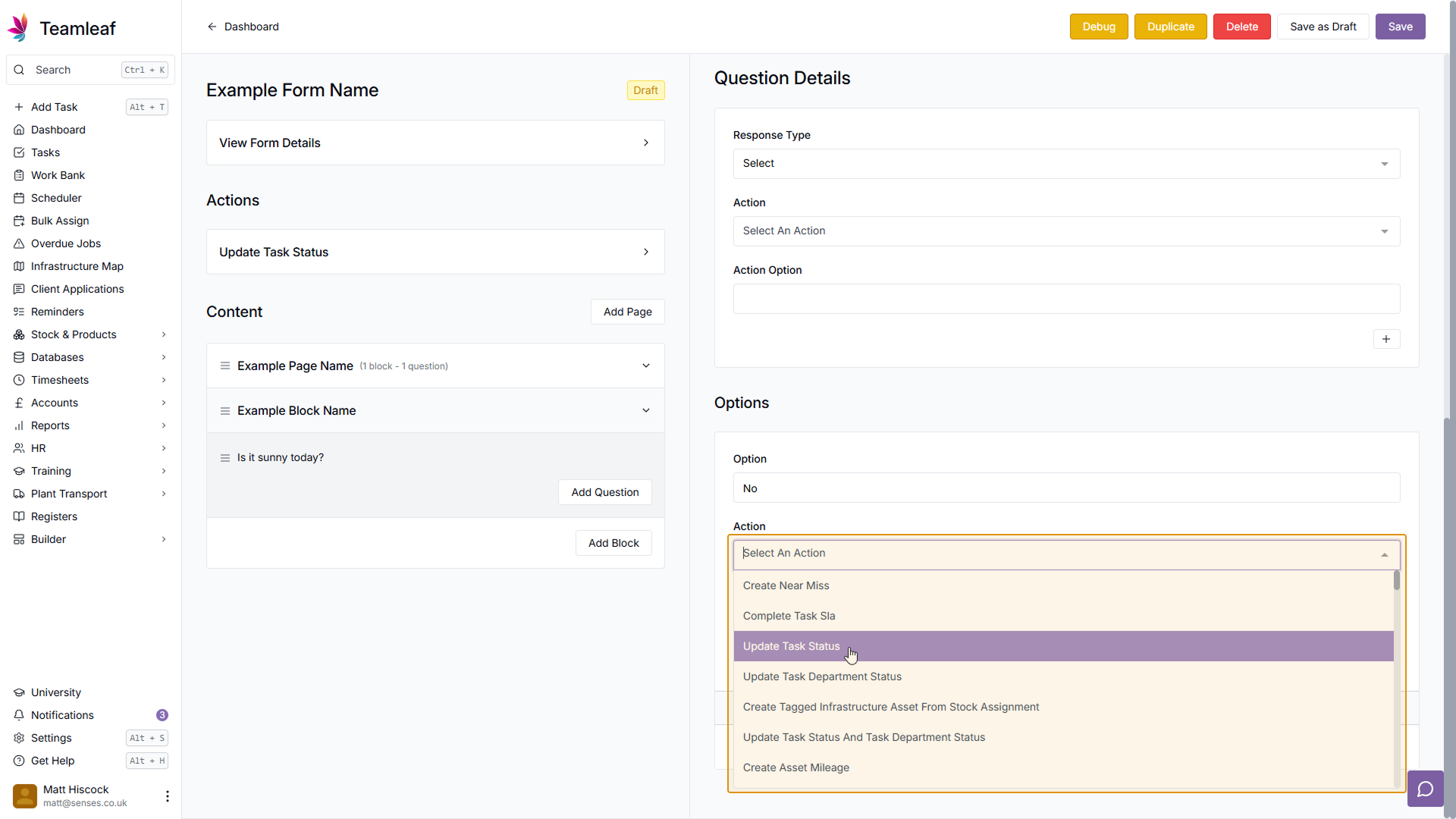The height and width of the screenshot is (819, 1456).
Task: Open Infrastructure Map from sidebar
Action: (x=77, y=266)
